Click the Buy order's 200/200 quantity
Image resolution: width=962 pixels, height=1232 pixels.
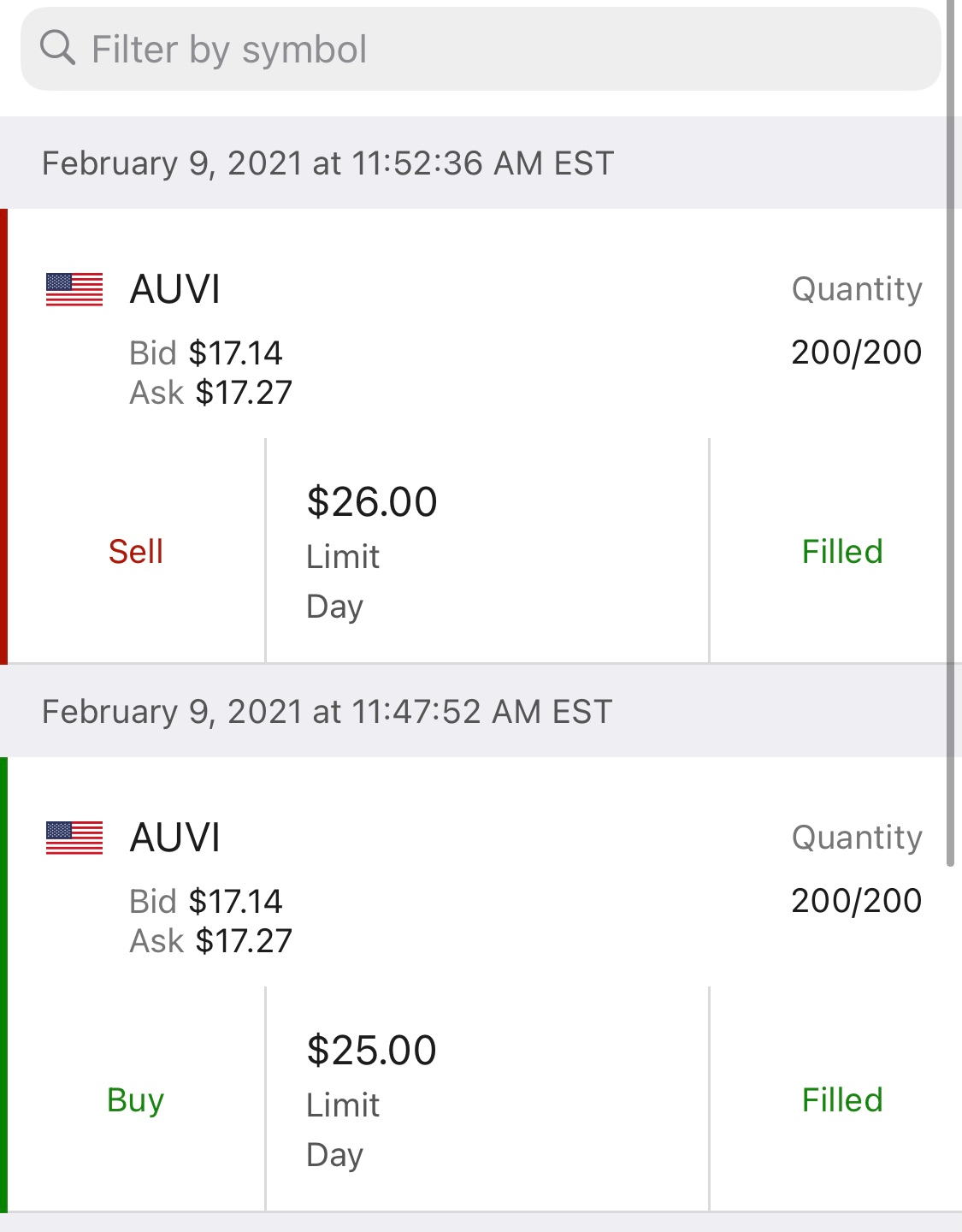tap(856, 901)
